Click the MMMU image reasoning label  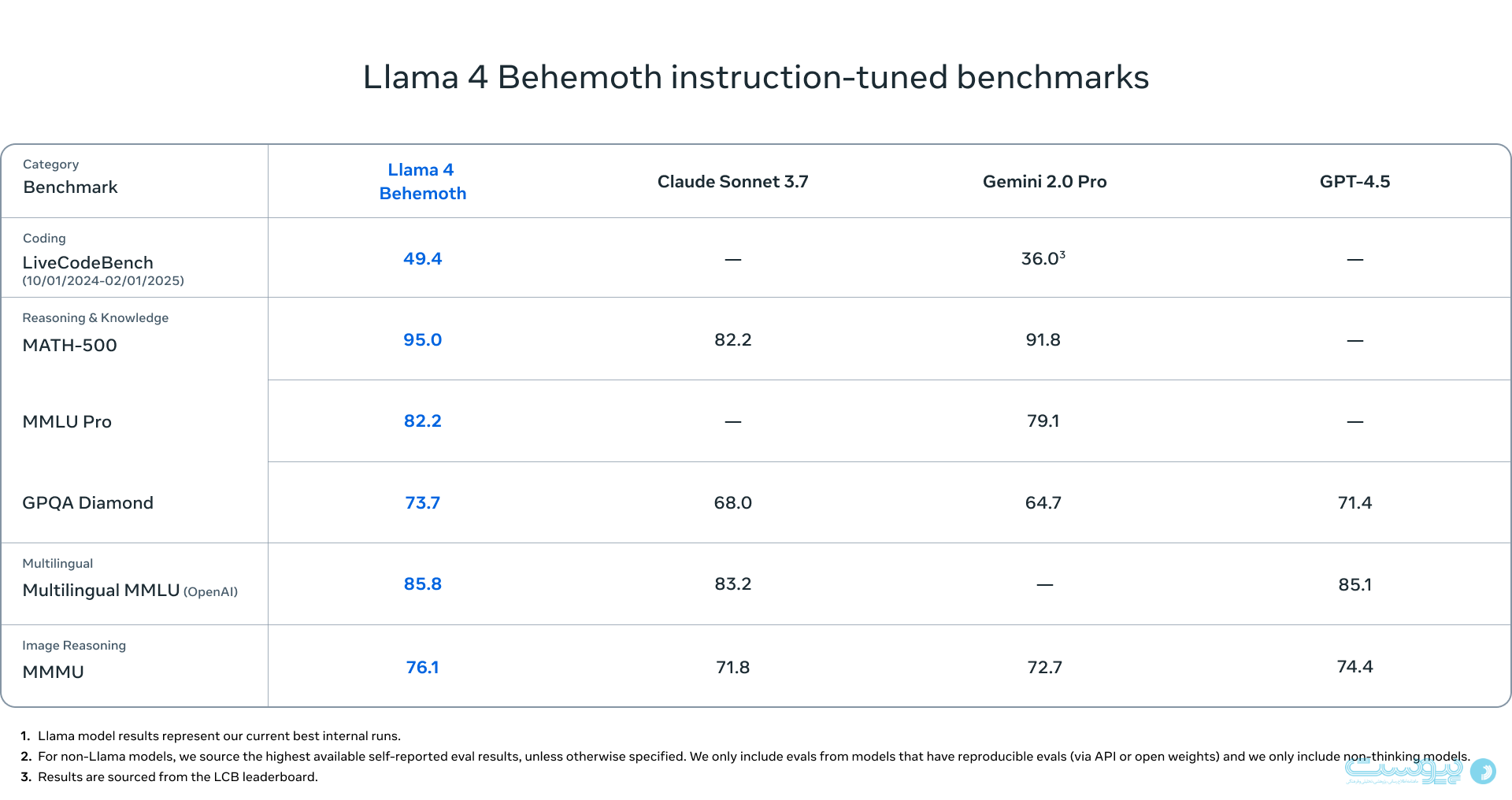(x=54, y=672)
